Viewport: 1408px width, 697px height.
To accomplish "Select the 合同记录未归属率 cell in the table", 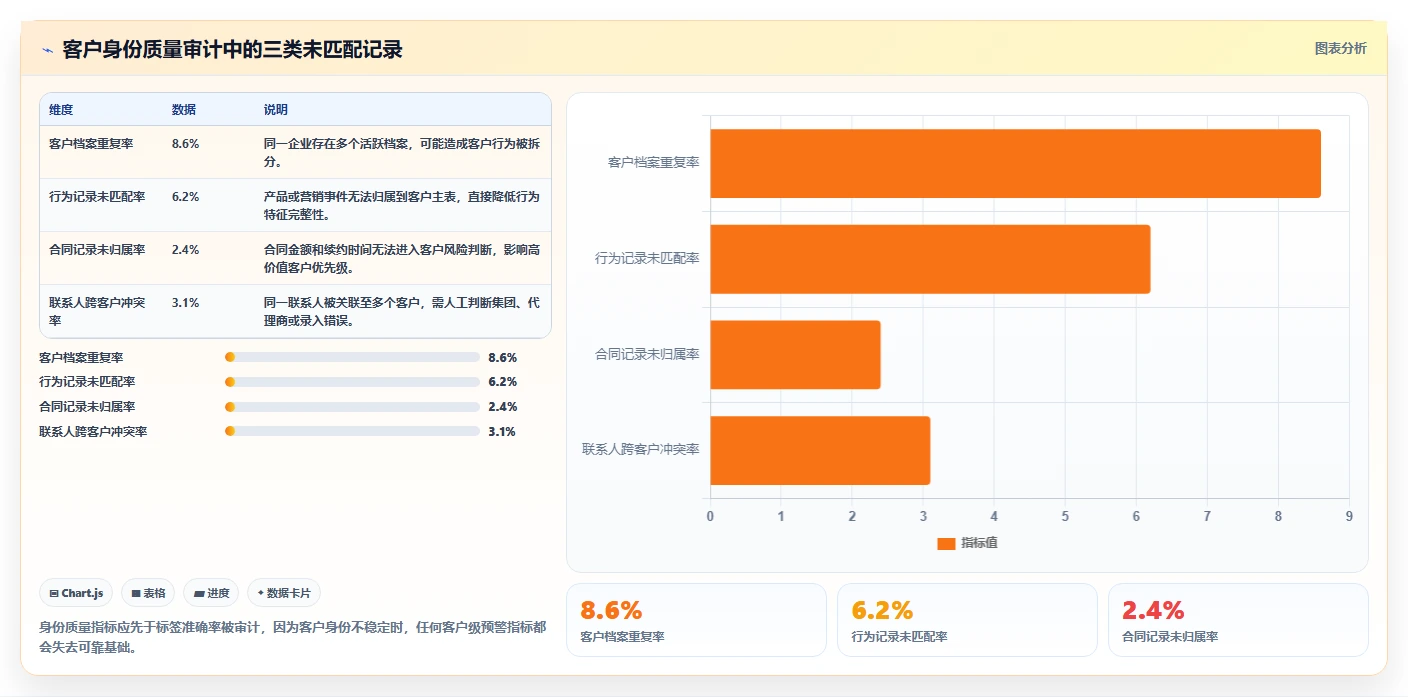I will [x=97, y=250].
